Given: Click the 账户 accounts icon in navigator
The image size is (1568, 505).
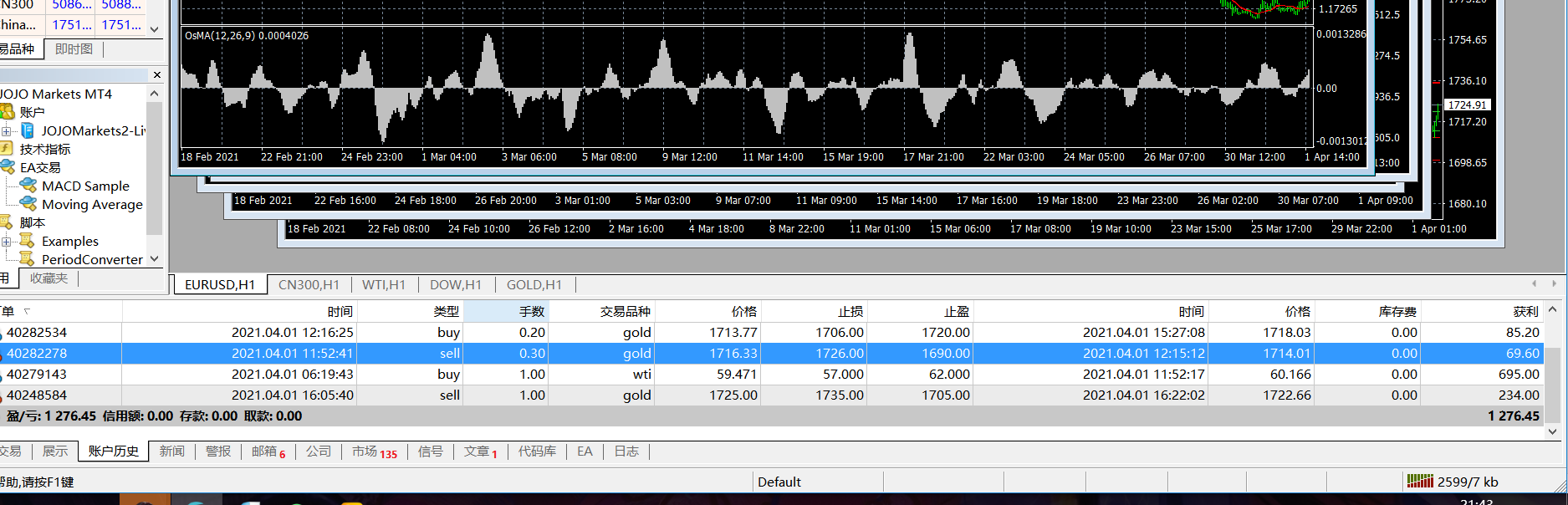Looking at the screenshot, I should pos(7,112).
